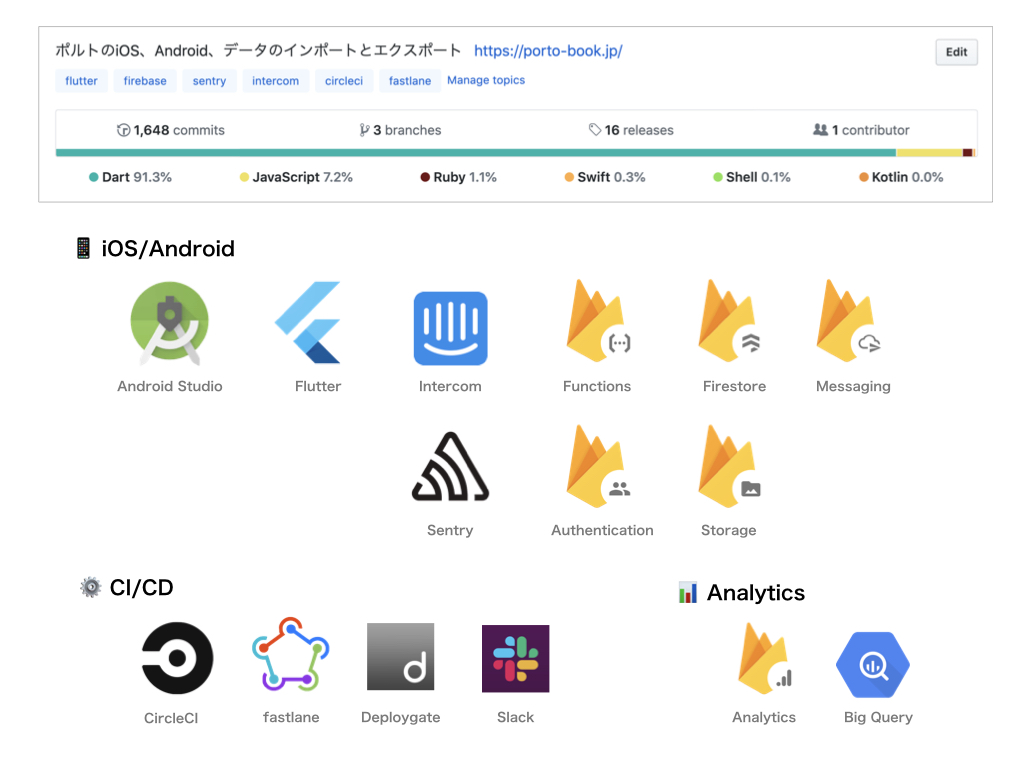Click the Firebase Functions icon
1024x768 pixels.
click(598, 321)
